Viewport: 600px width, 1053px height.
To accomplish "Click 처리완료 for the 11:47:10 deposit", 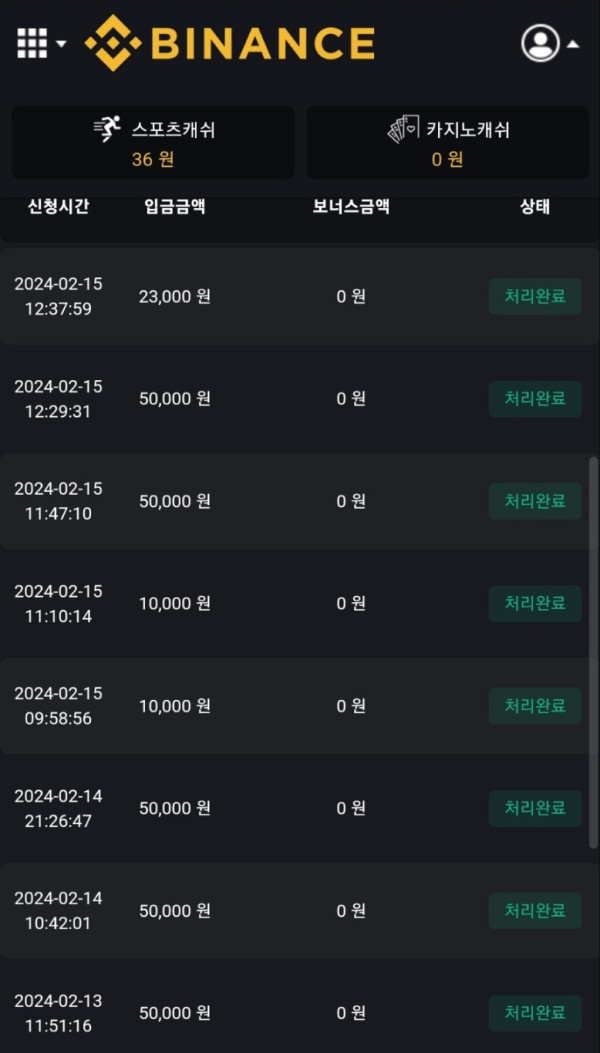I will tap(535, 501).
